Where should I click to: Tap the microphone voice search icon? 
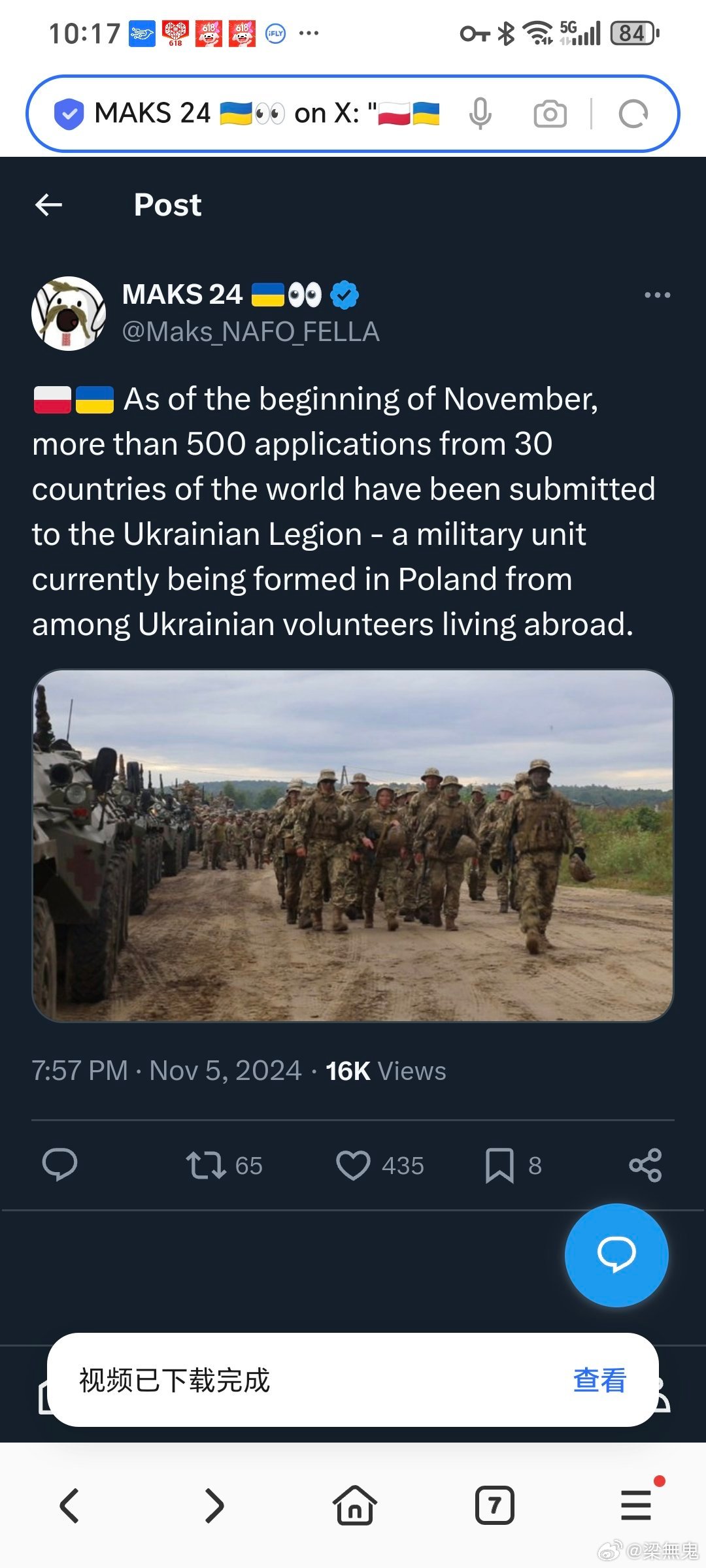[x=480, y=114]
